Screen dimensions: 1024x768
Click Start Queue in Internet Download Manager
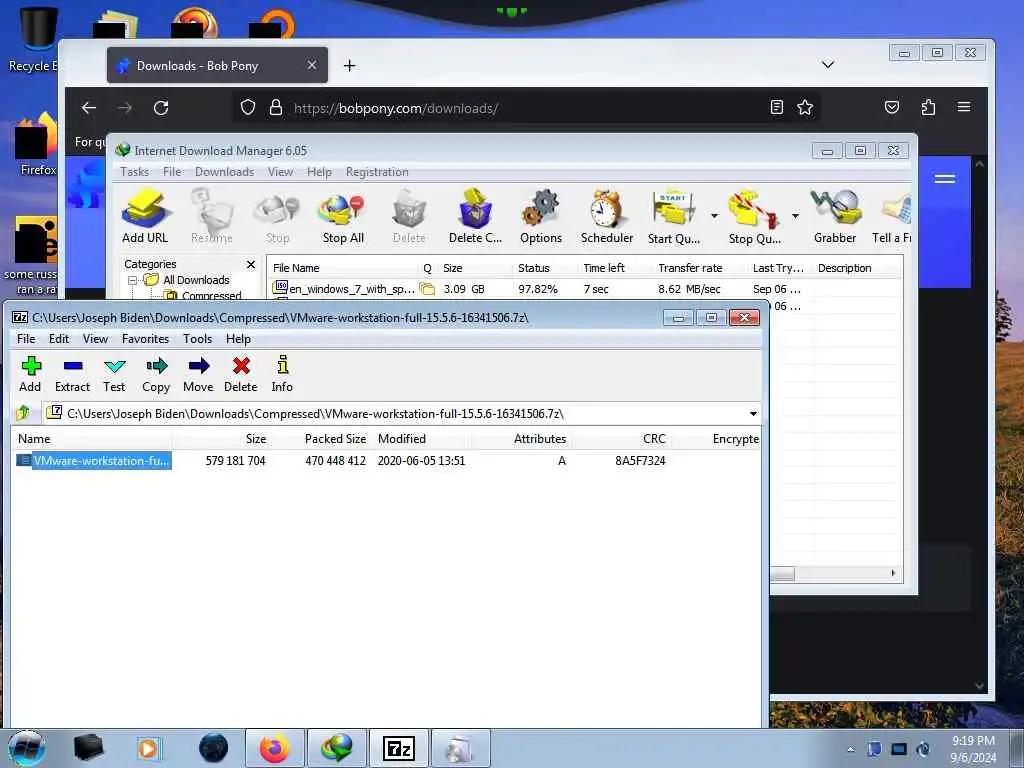point(674,217)
